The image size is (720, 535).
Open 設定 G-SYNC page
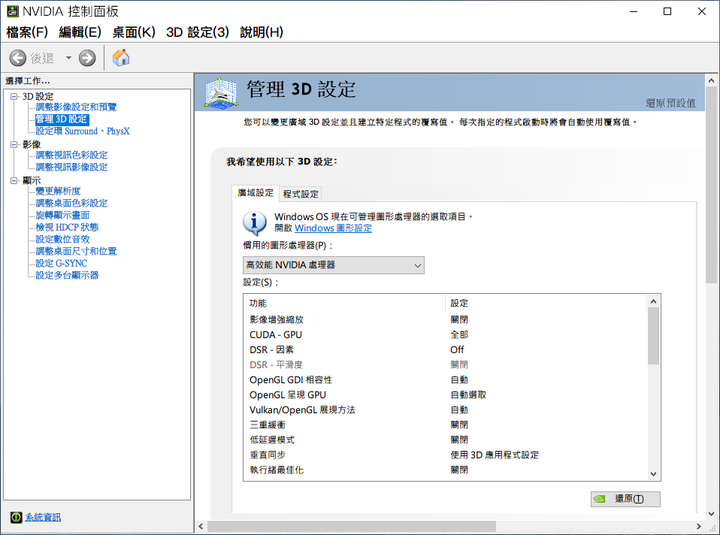point(62,263)
